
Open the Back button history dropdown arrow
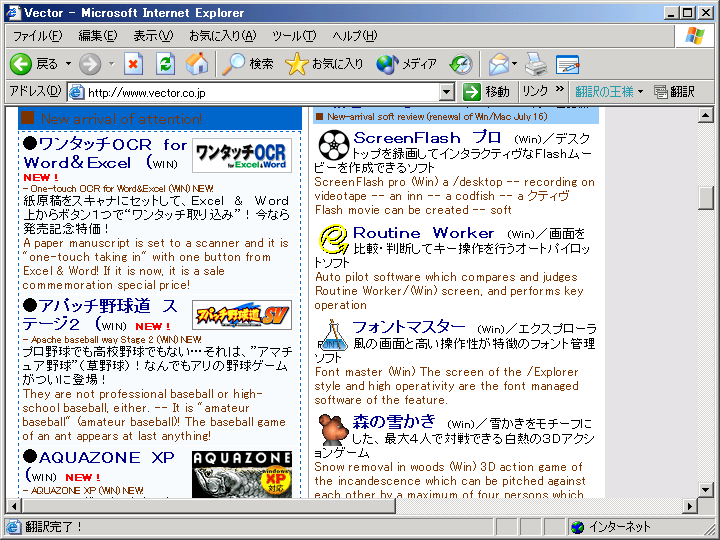coord(68,64)
